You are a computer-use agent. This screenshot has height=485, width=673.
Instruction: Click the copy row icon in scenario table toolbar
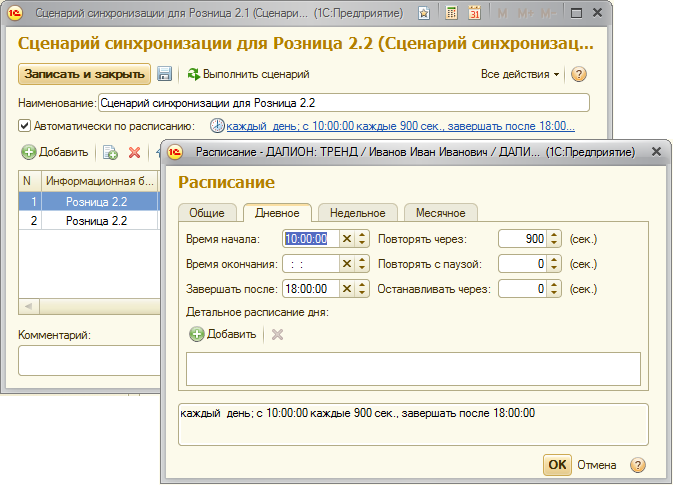110,152
